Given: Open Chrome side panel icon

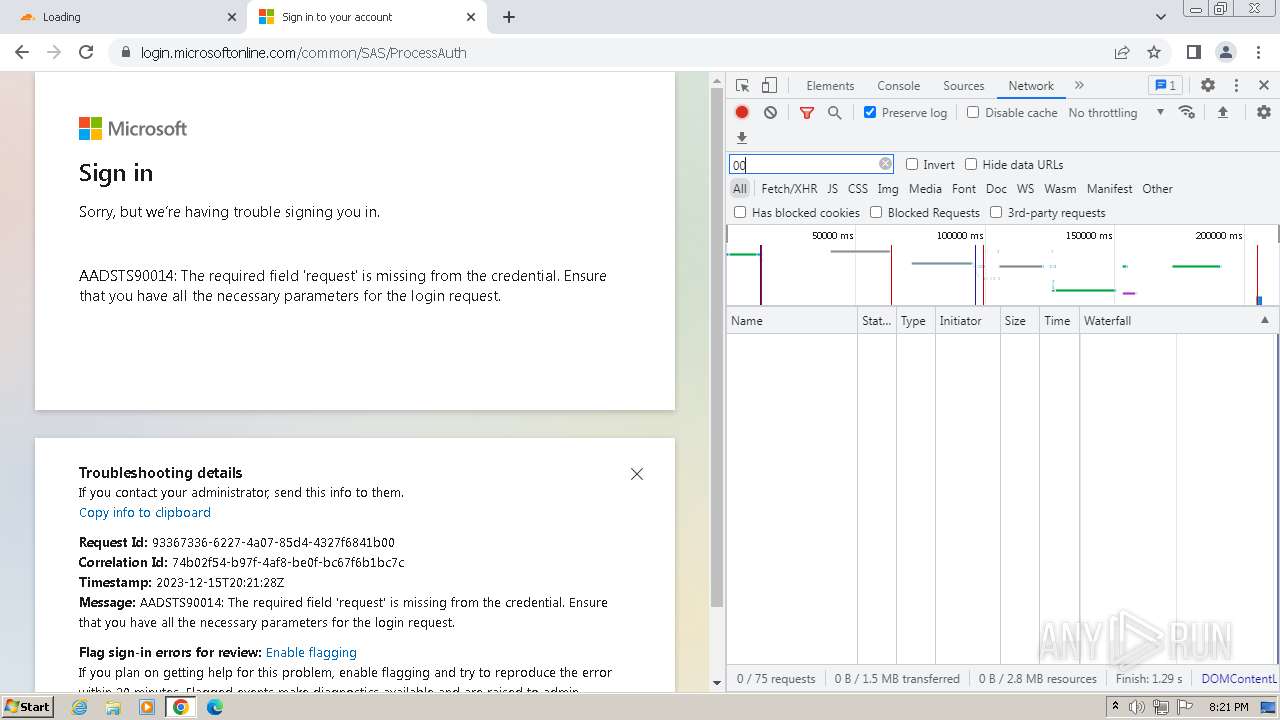Looking at the screenshot, I should (x=1193, y=52).
